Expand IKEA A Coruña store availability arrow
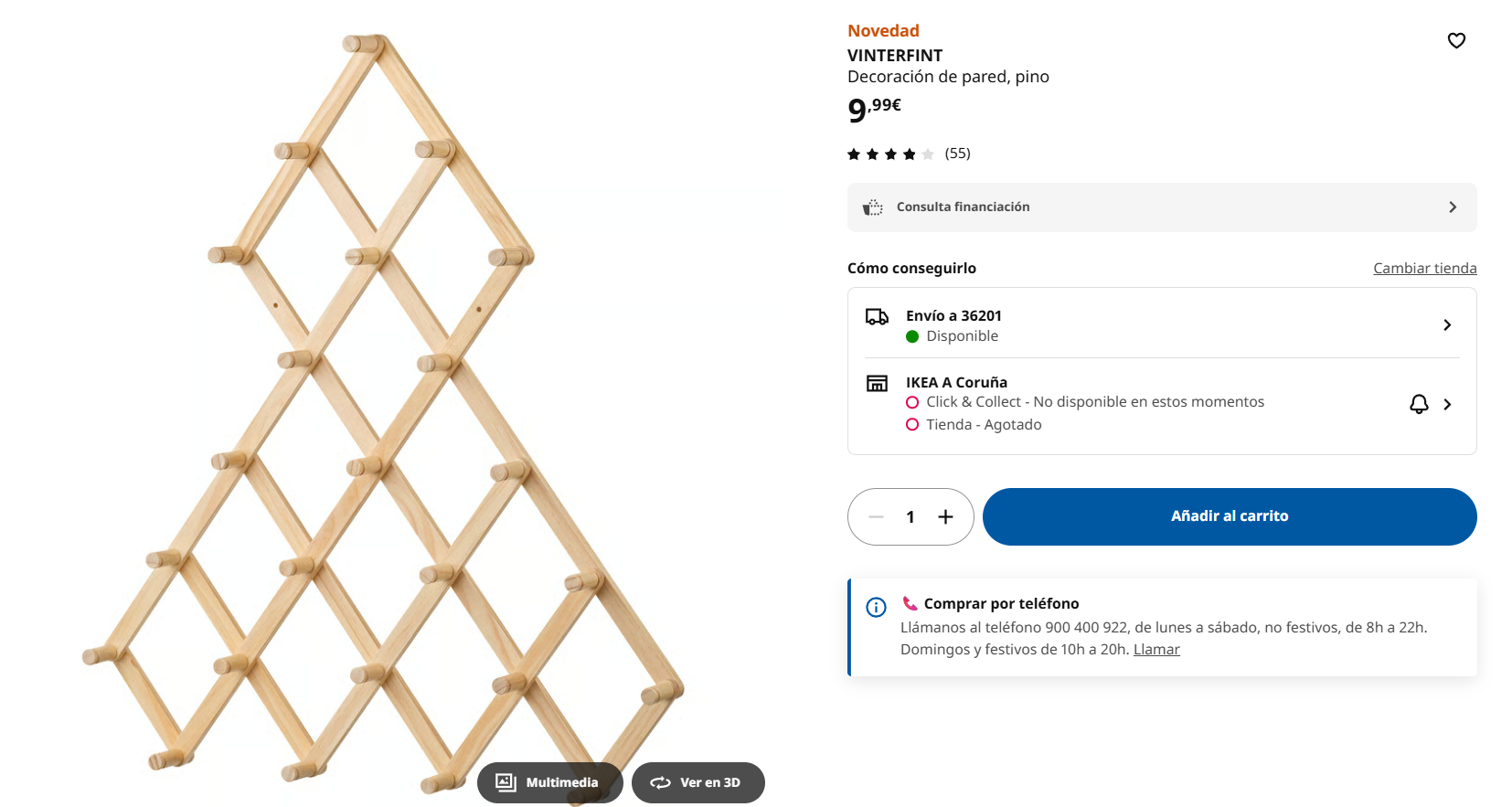 tap(1447, 404)
